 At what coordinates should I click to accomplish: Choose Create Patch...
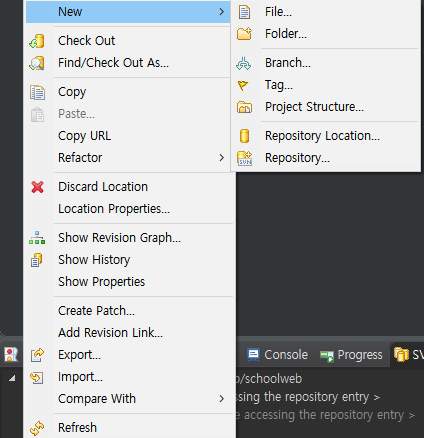(x=128, y=311)
